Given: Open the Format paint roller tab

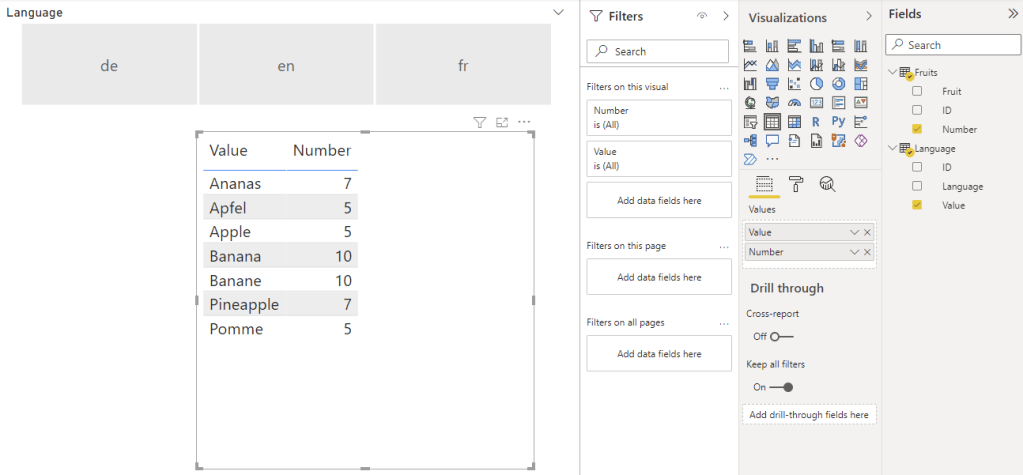Looking at the screenshot, I should [x=796, y=183].
